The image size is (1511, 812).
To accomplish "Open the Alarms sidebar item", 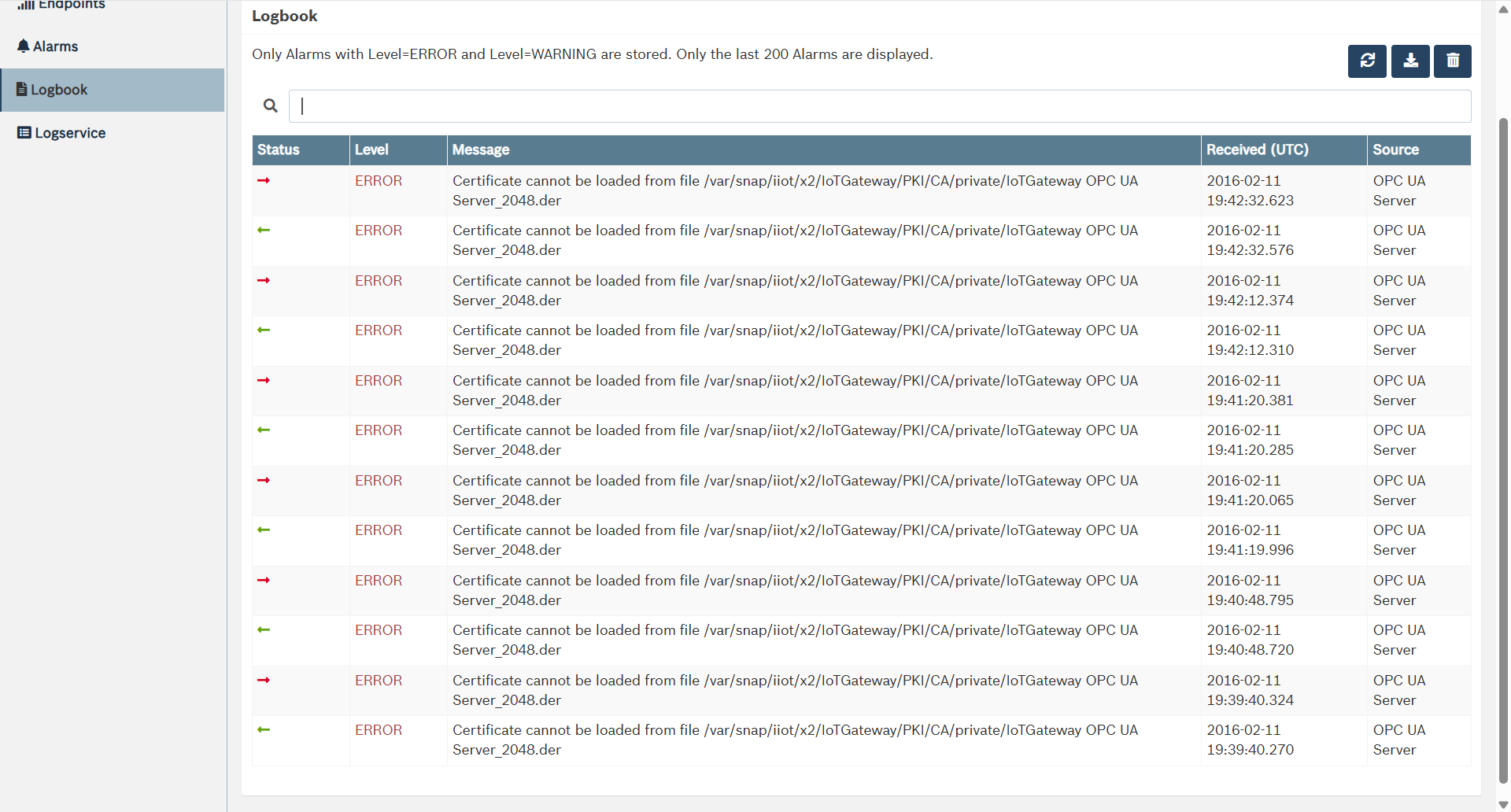I will (x=55, y=46).
